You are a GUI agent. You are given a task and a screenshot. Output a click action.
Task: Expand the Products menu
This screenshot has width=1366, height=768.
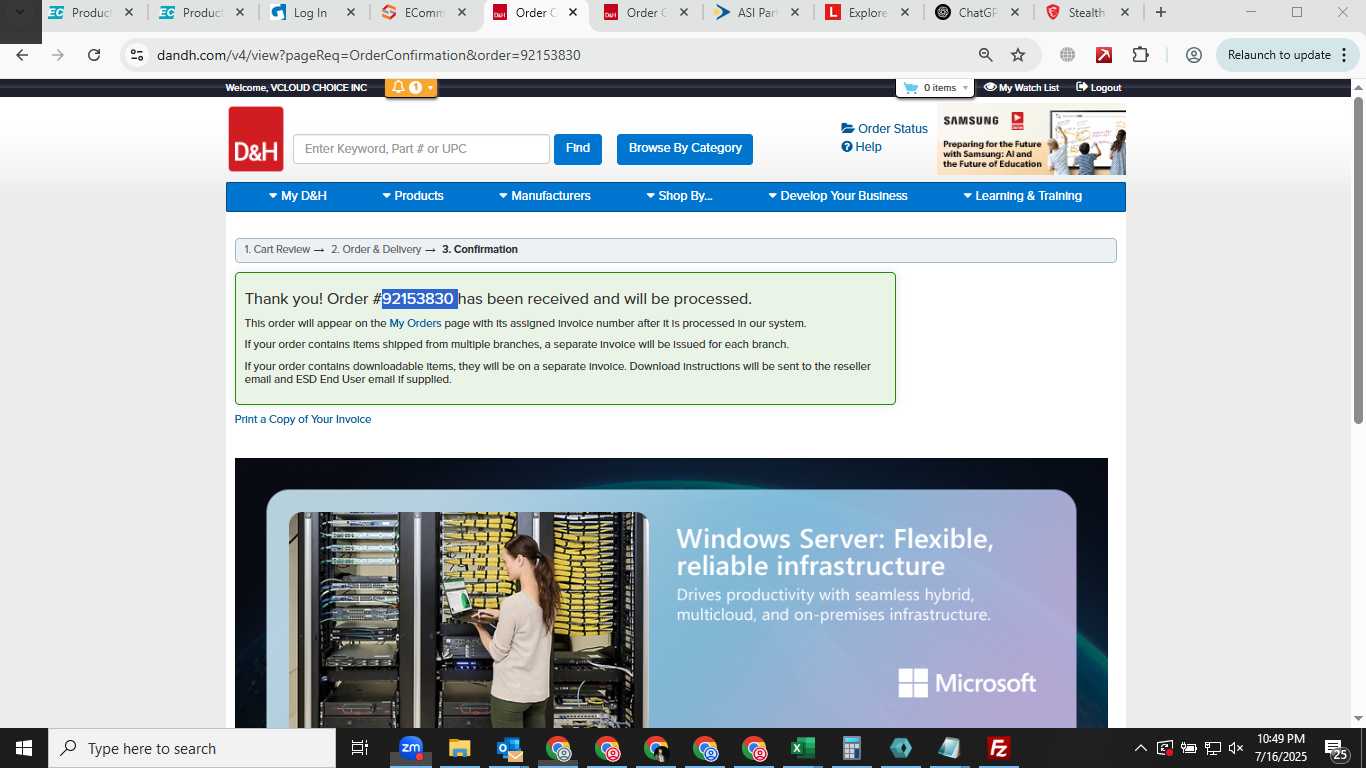[413, 196]
